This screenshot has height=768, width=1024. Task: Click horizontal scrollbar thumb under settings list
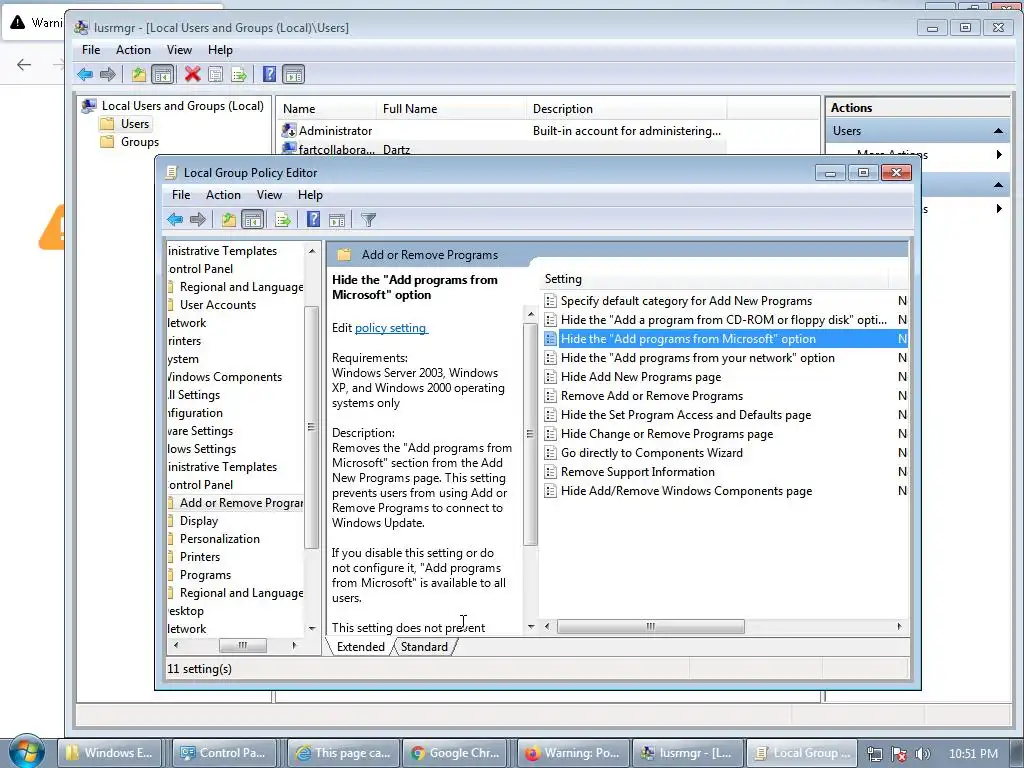(x=650, y=627)
